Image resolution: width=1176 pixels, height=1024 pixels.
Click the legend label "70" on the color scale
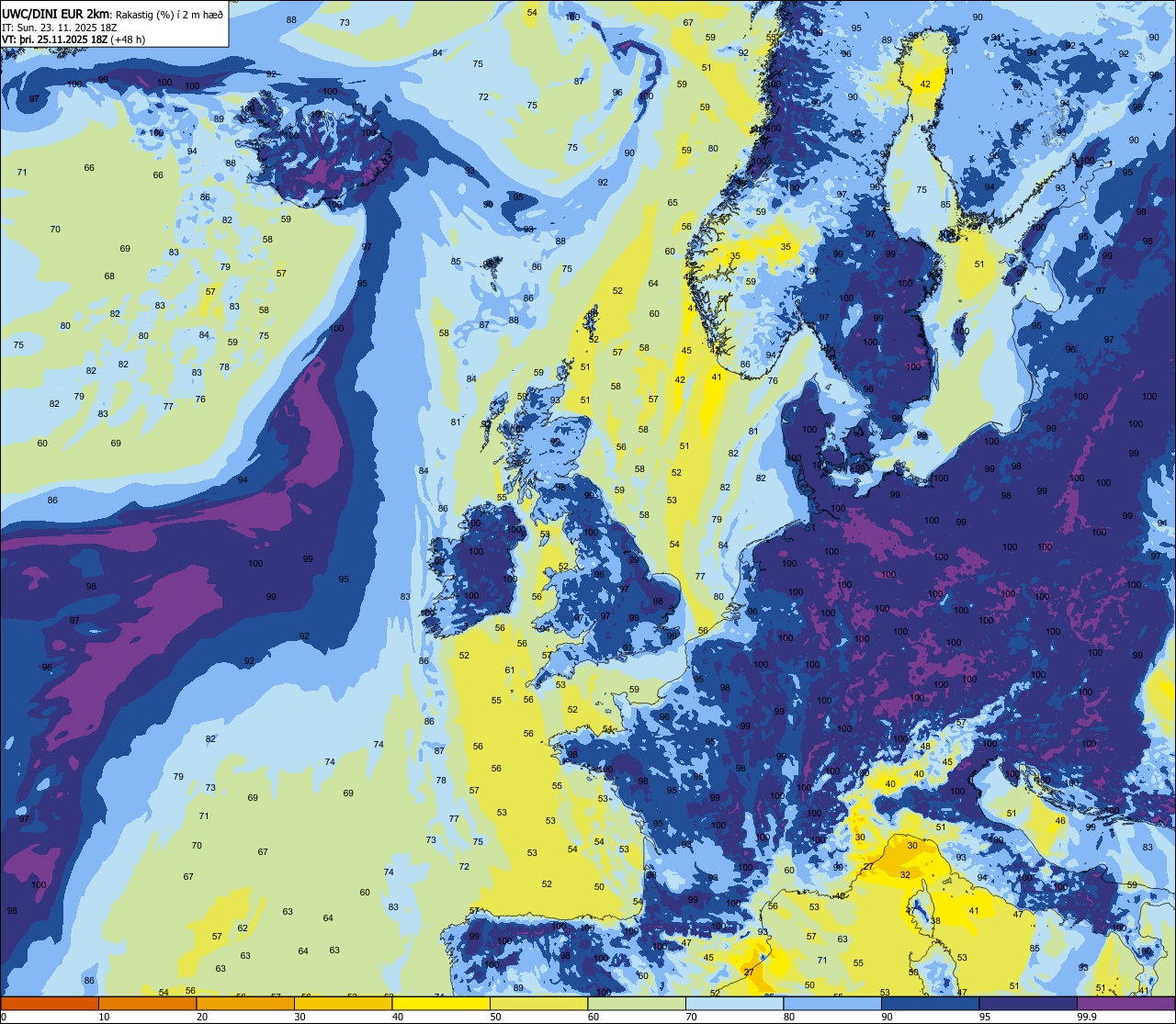coord(691,1016)
